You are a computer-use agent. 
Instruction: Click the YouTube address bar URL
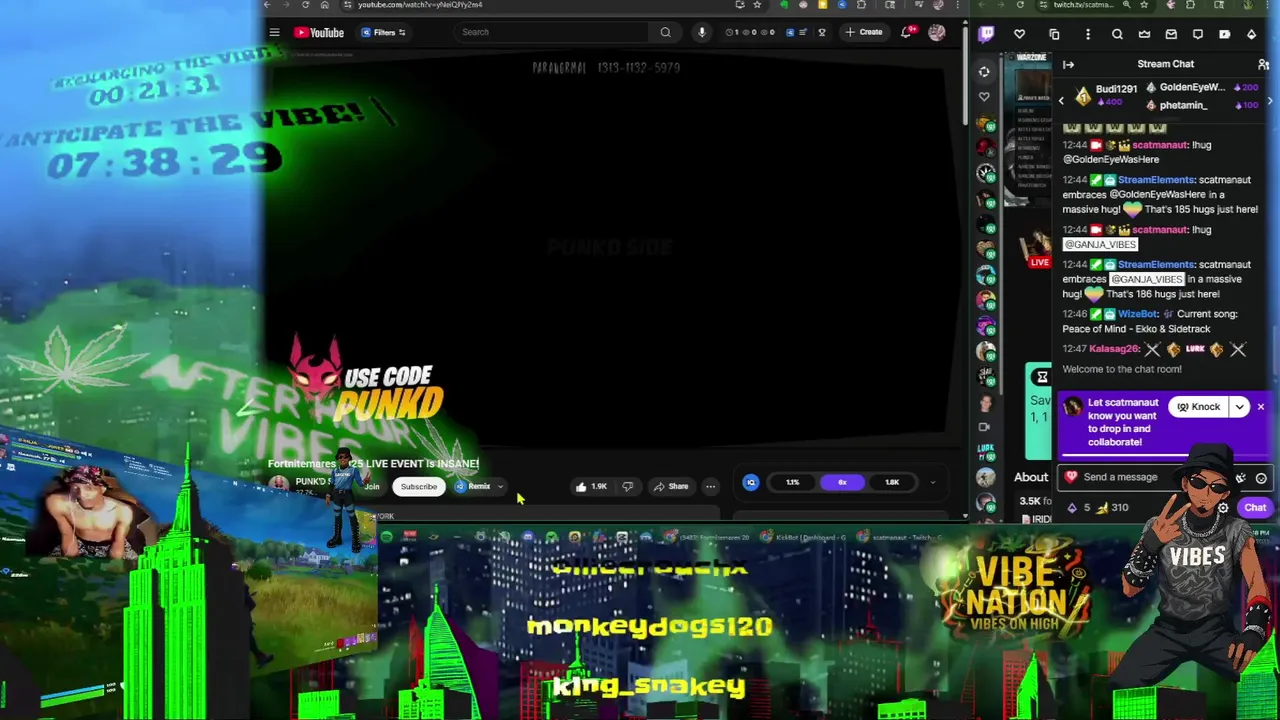point(420,5)
